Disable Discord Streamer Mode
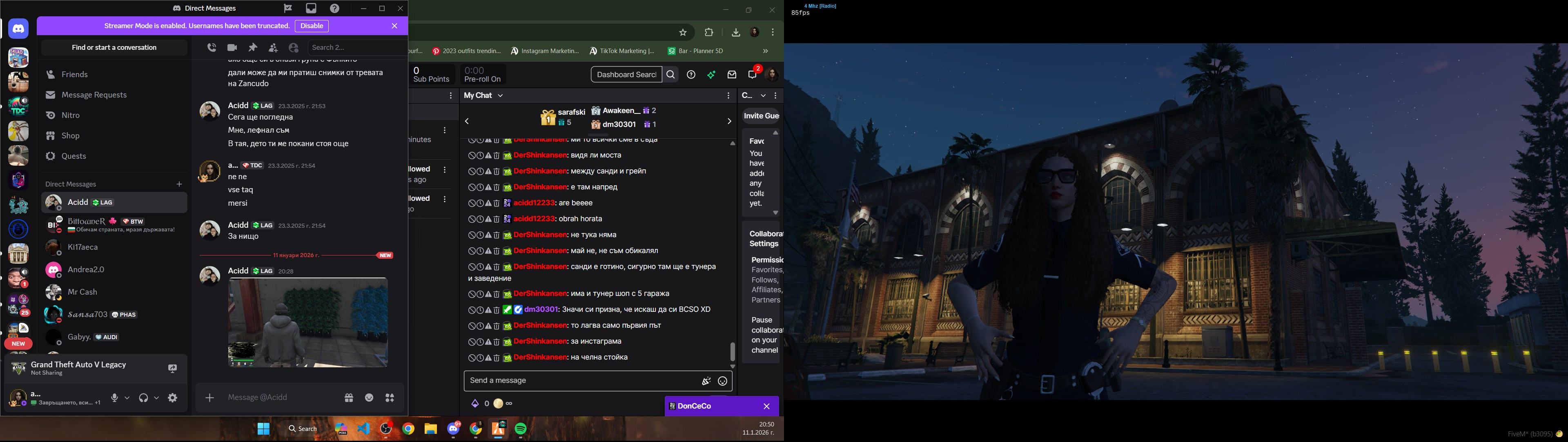The height and width of the screenshot is (442, 1568). tap(312, 26)
